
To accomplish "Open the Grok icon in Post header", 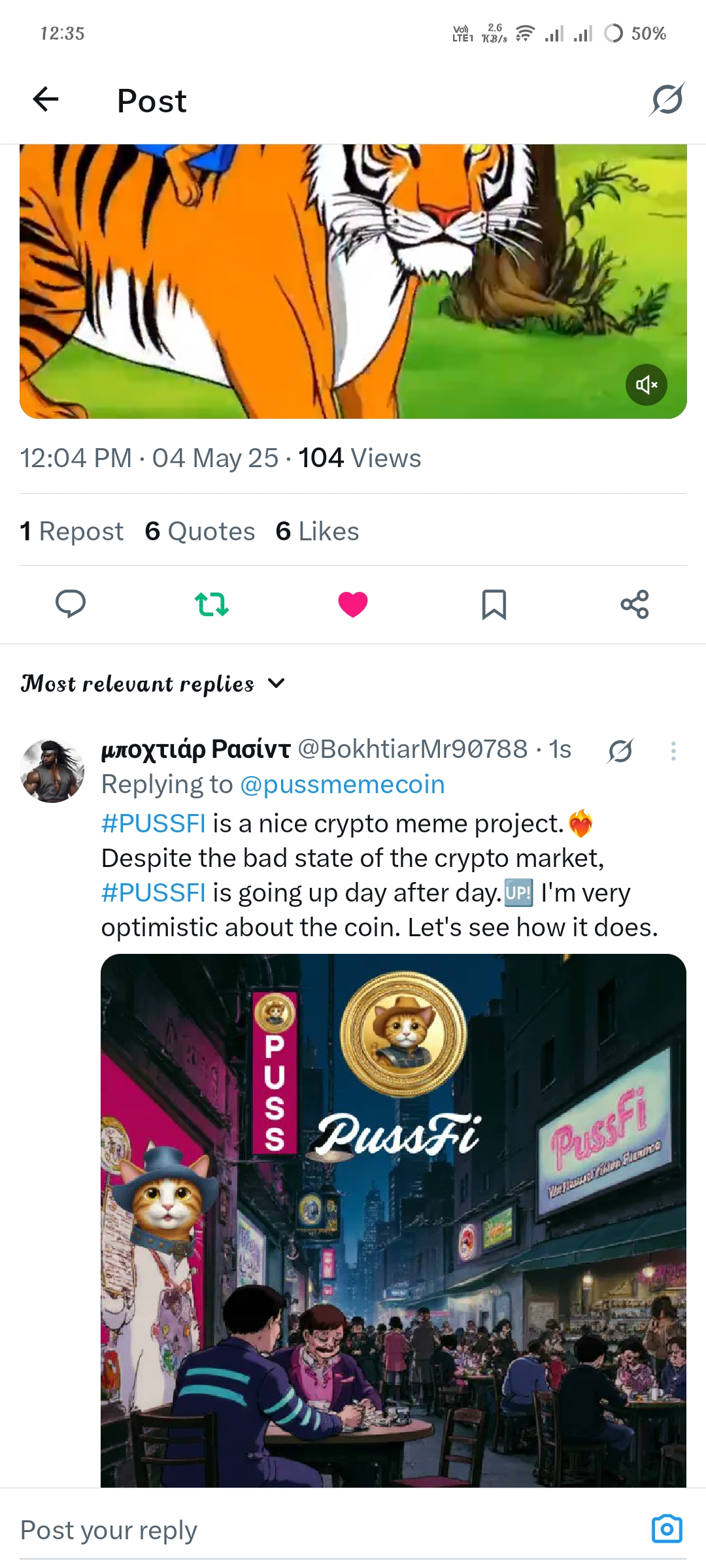I will click(667, 99).
